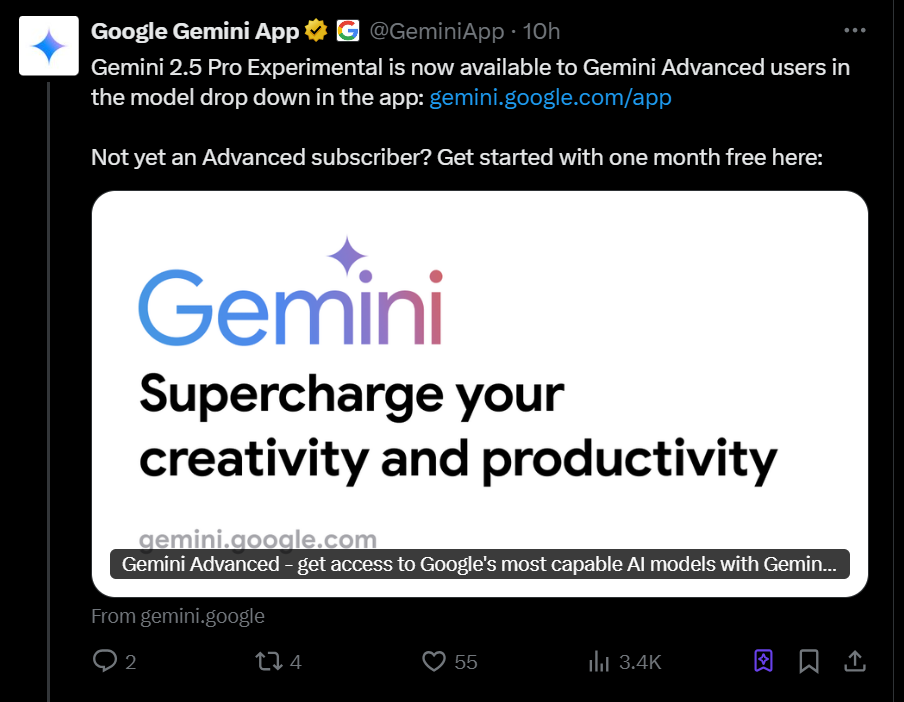The height and width of the screenshot is (702, 904).
Task: Click the From gemini.google link
Action: [177, 616]
